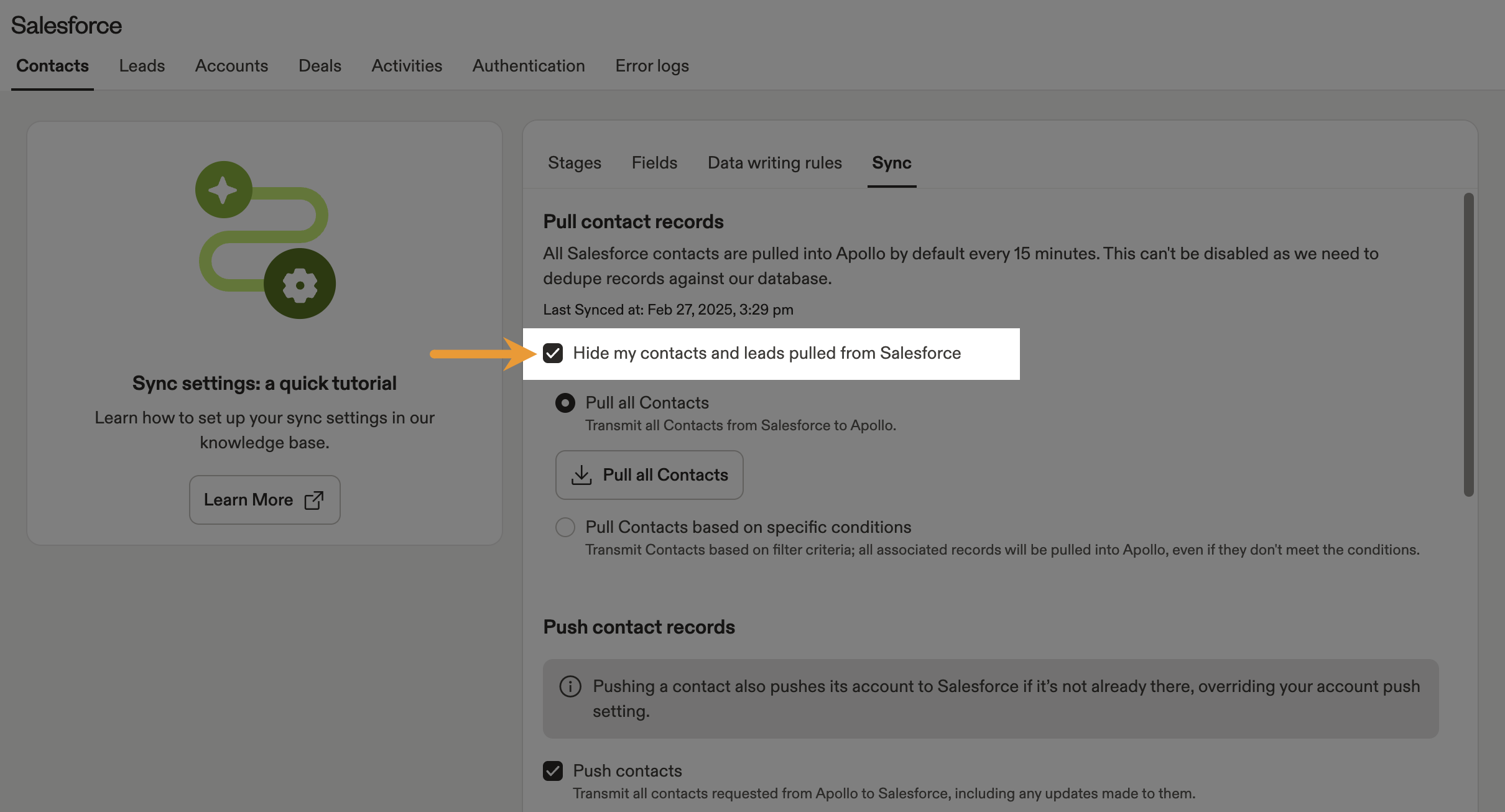Click the Last Synced at timestamp text
The width and height of the screenshot is (1505, 812).
click(668, 310)
